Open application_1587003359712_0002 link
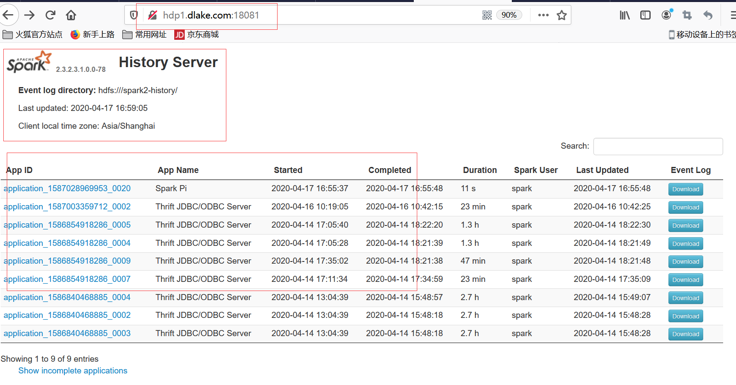 [x=67, y=207]
